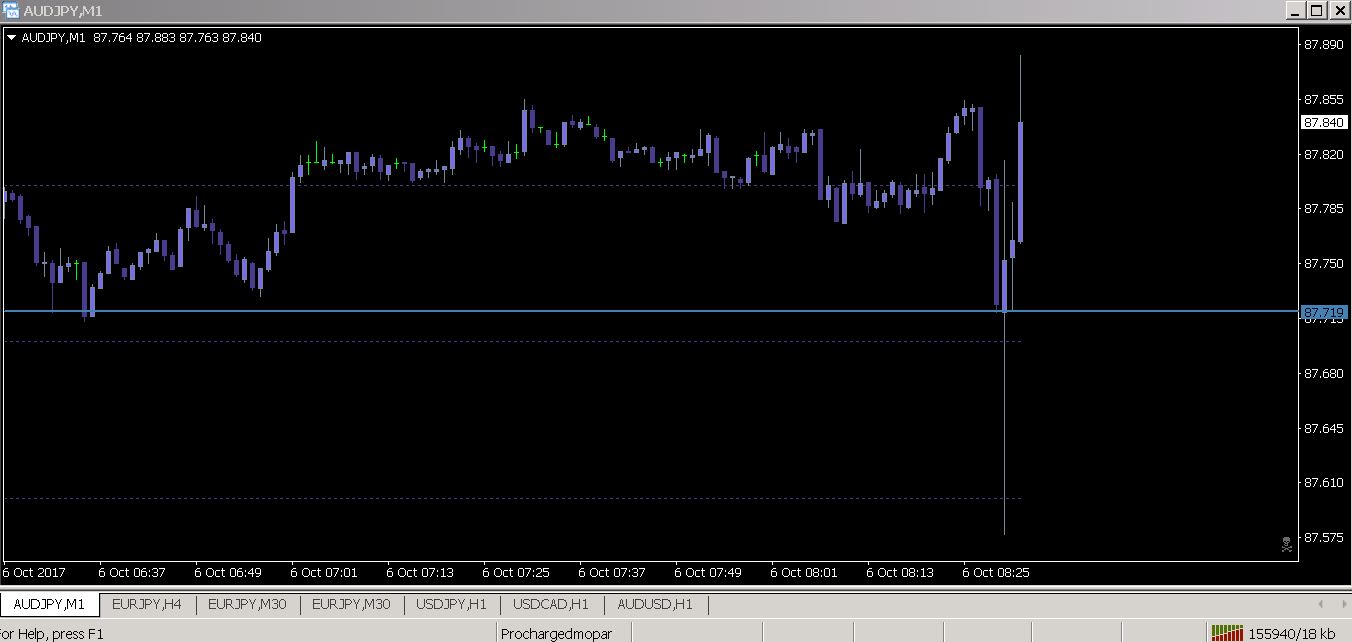Open the first EURJPY,M30 chart tab
The image size is (1352, 642).
[246, 604]
